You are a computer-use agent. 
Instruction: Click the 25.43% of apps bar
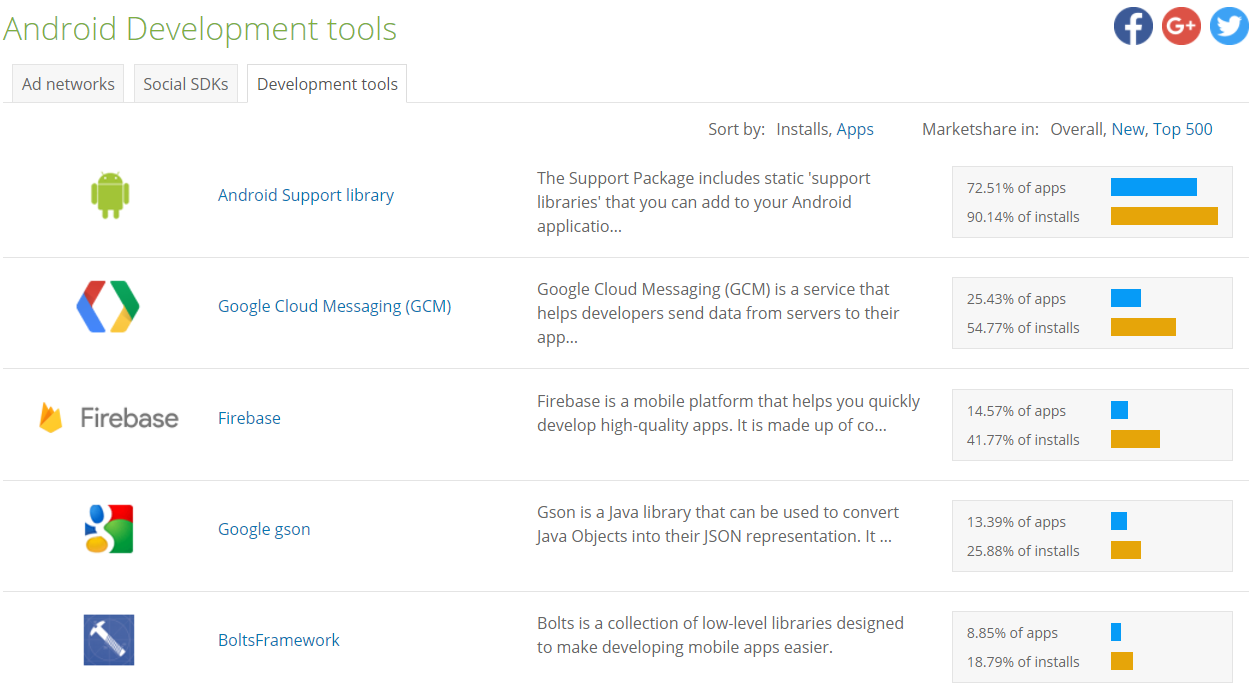[1126, 298]
